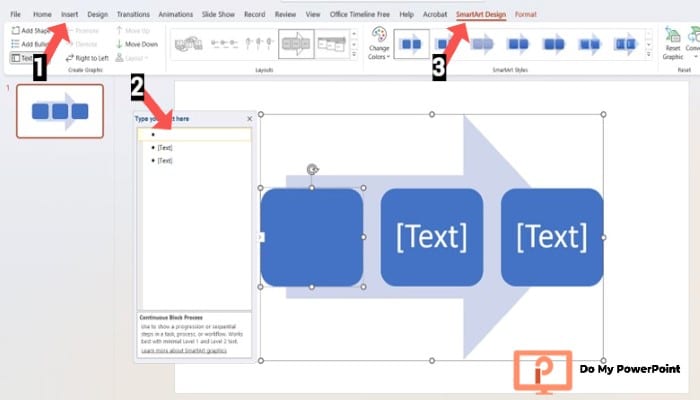700x400 pixels.
Task: Open the SmartArt Design tab
Action: point(481,14)
